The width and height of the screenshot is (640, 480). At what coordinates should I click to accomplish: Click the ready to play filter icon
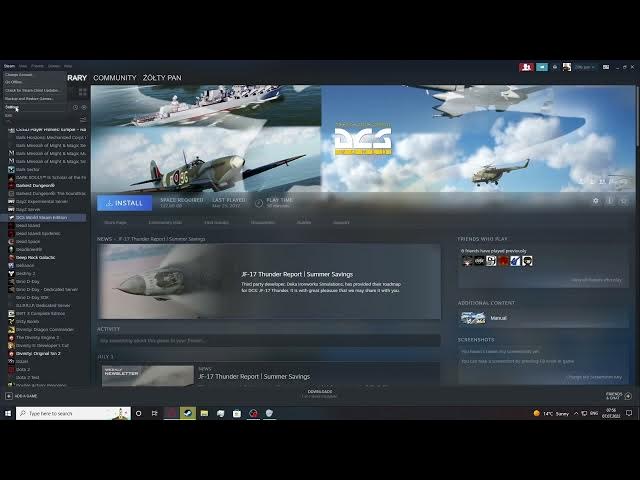[84, 107]
